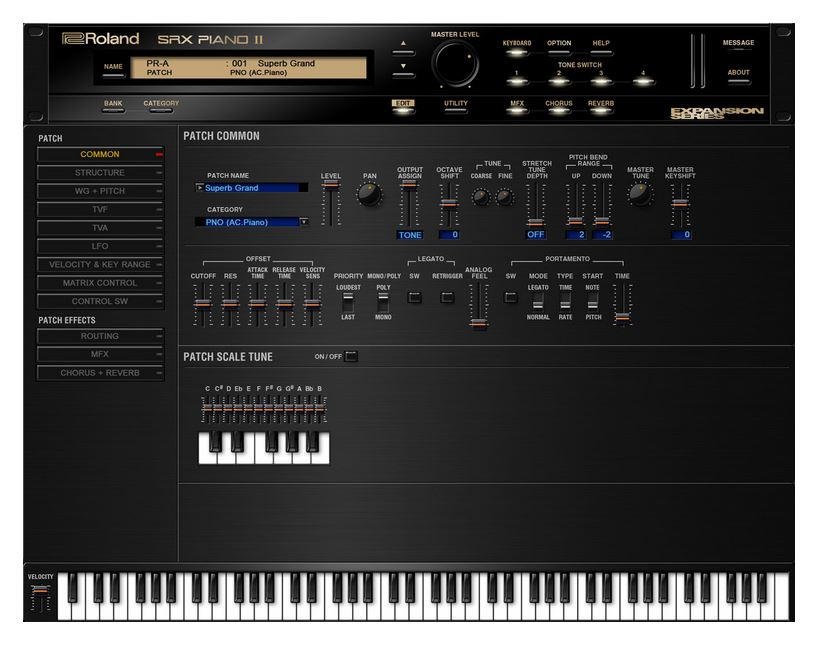
Task: Click the Pitch Bend Down value -2
Action: (602, 234)
